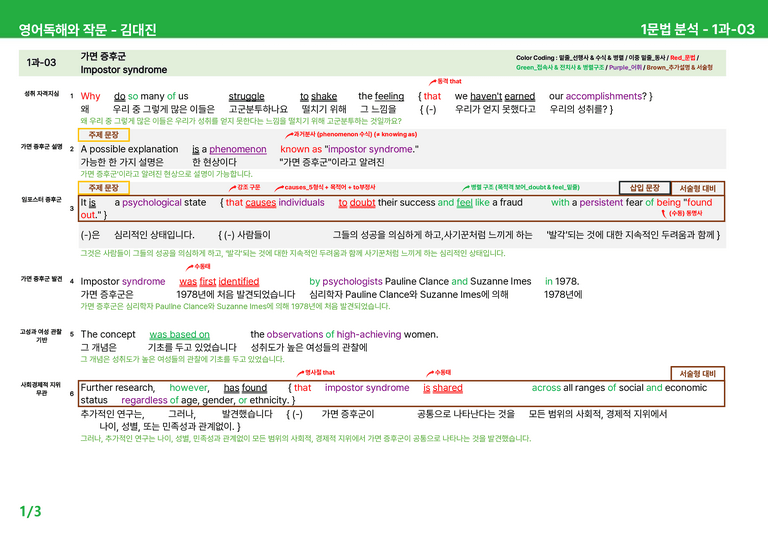This screenshot has height=543, width=768.
Task: Click the 1문법 분석 - 1과-03 header text
Action: point(697,29)
